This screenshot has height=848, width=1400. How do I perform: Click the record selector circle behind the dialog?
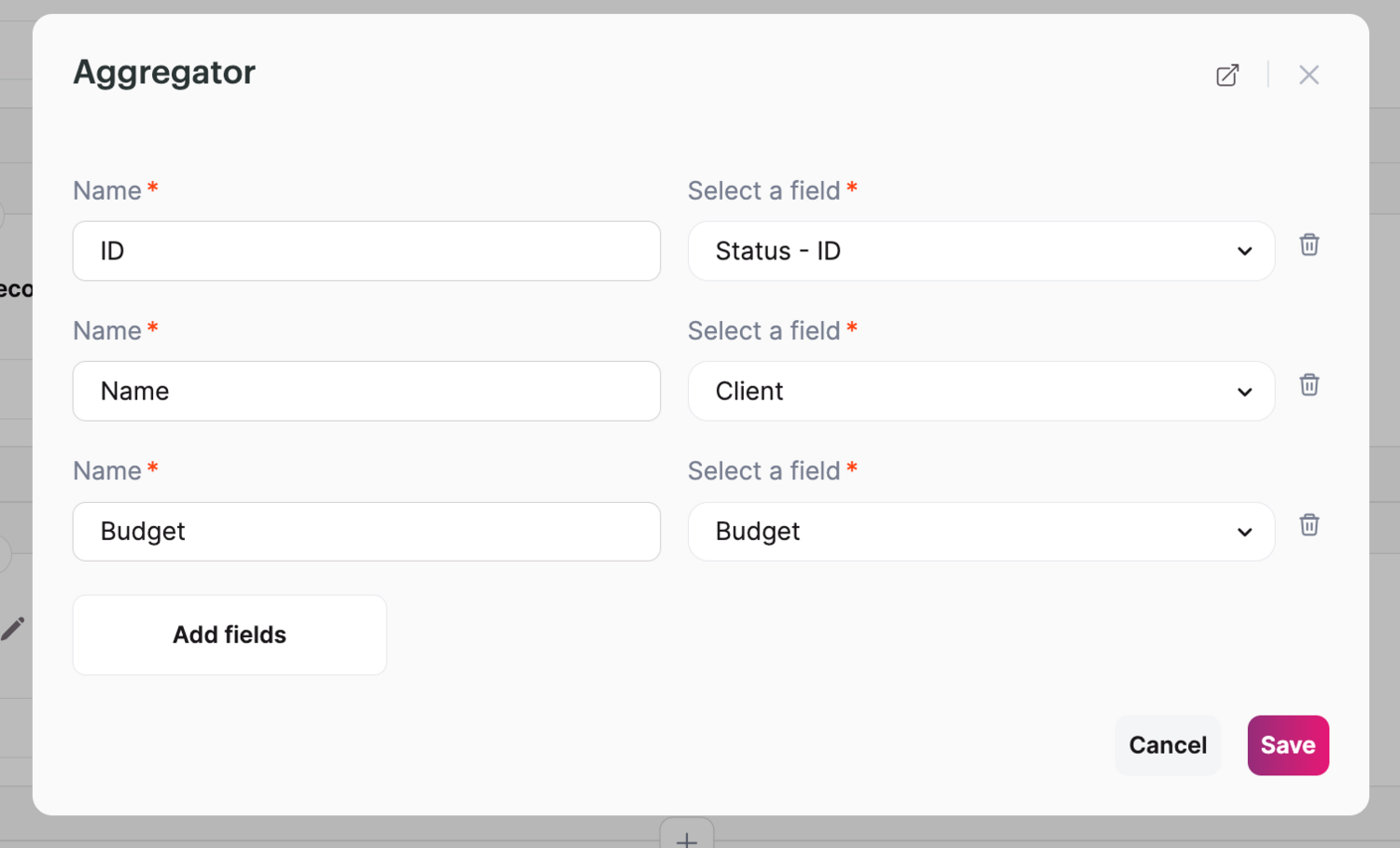coord(4,553)
